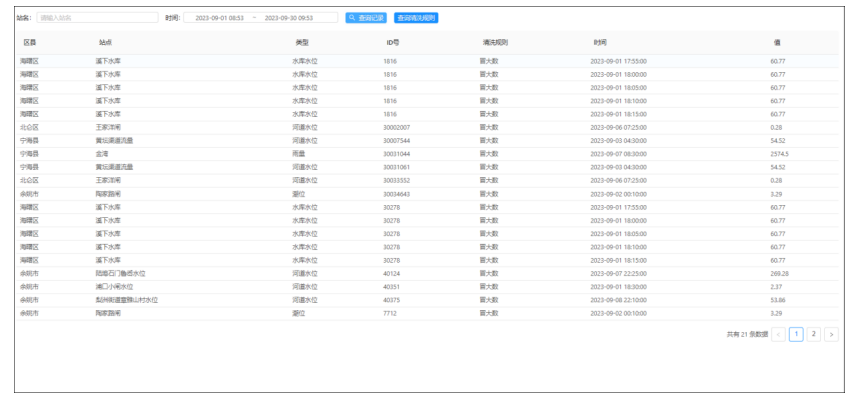The height and width of the screenshot is (398, 855).
Task: Select the 金湾 雨量 row
Action: 428,154
